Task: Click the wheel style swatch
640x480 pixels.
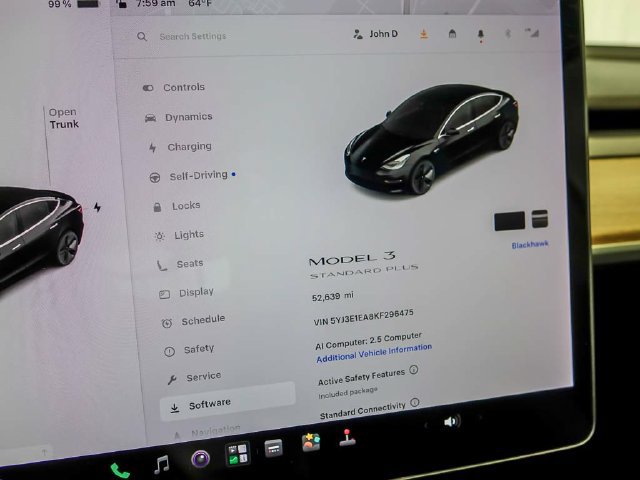Action: (540, 219)
